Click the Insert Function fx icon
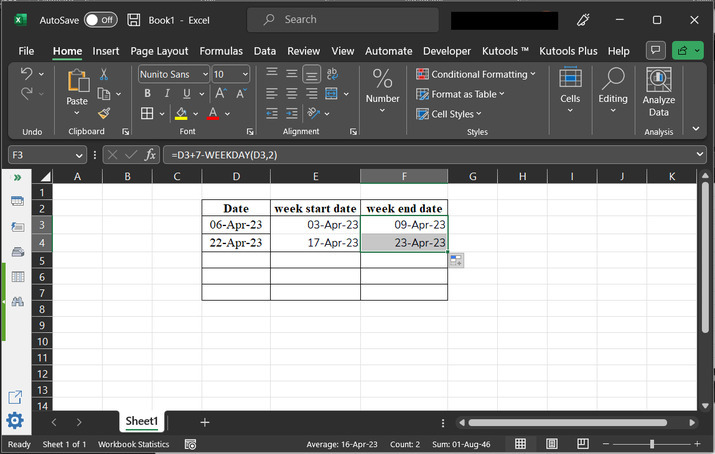 (x=150, y=155)
